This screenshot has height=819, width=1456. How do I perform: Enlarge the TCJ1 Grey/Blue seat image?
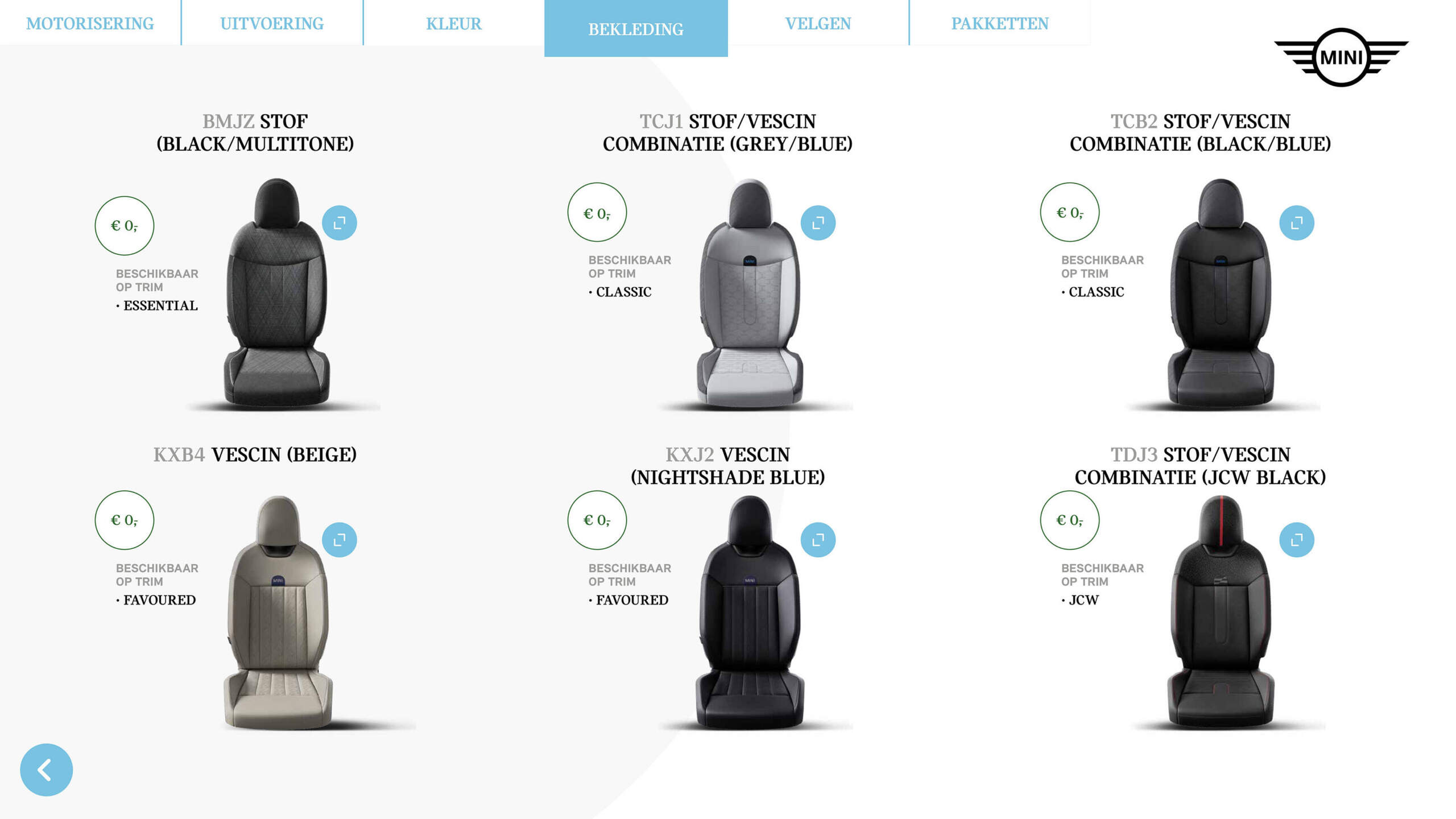818,223
